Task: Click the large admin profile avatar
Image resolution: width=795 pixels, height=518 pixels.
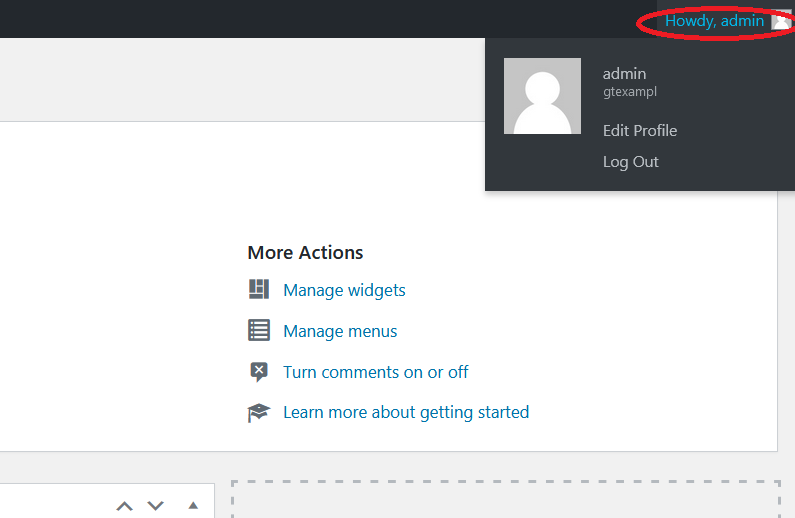Action: coord(542,96)
